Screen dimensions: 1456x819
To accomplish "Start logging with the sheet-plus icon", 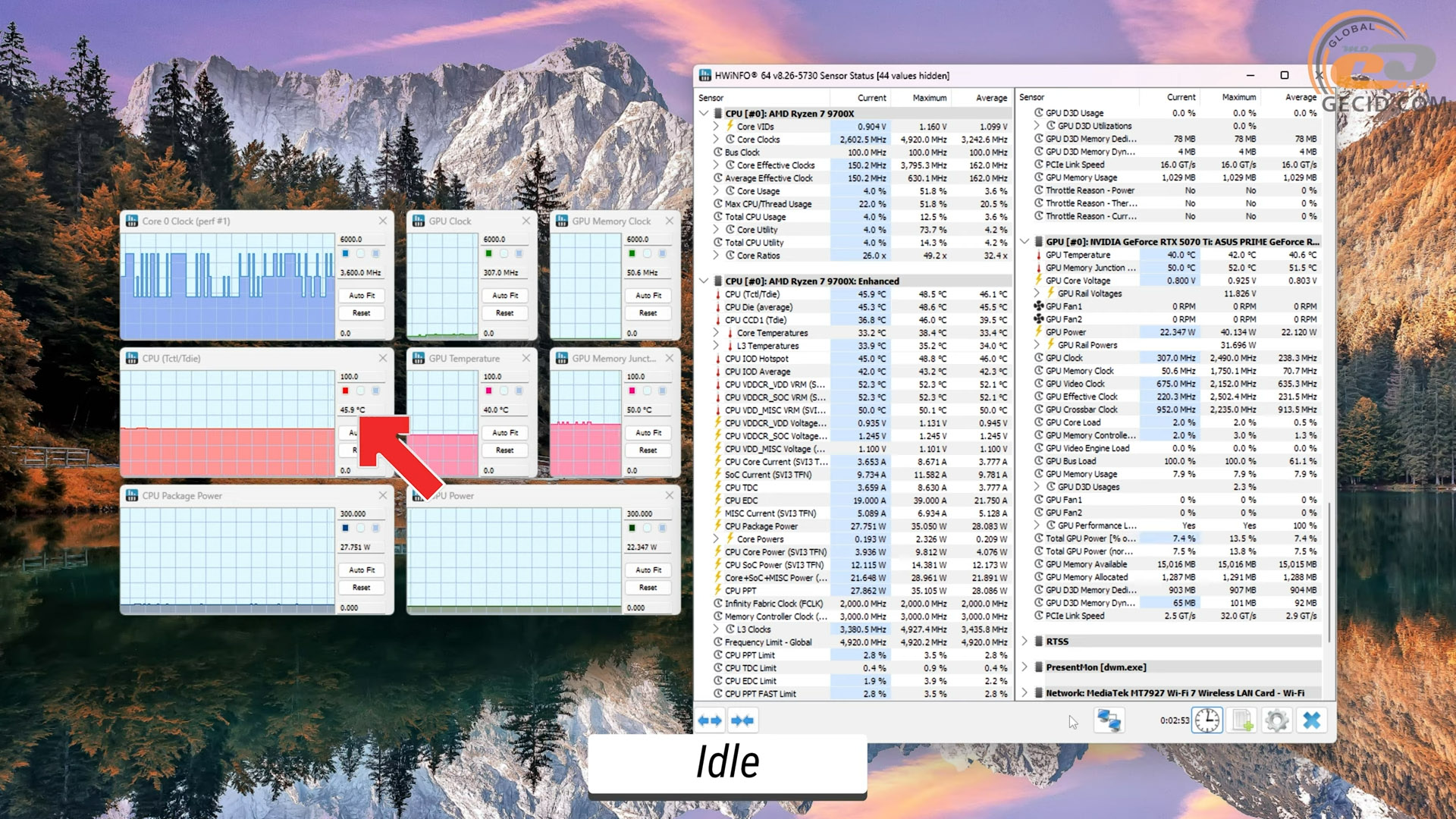I will [x=1241, y=720].
